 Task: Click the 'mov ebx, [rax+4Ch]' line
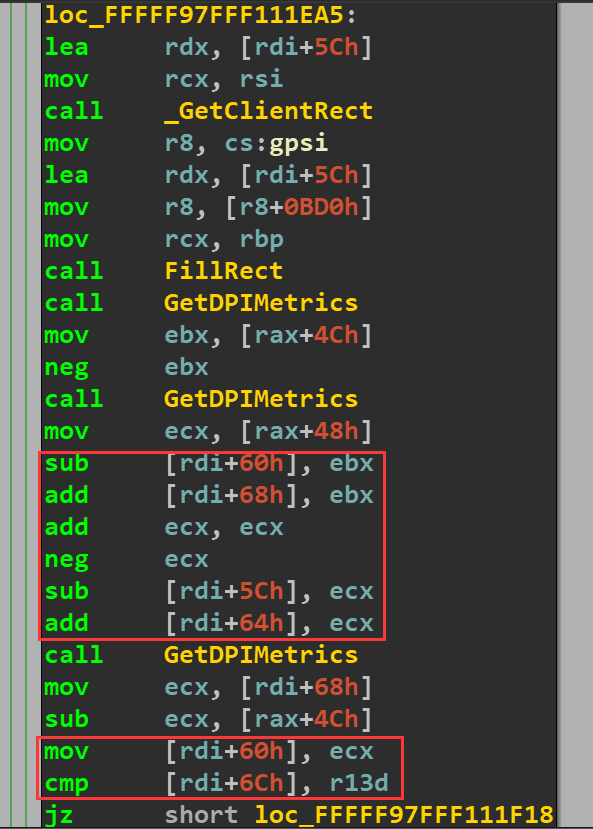pyautogui.click(x=208, y=335)
